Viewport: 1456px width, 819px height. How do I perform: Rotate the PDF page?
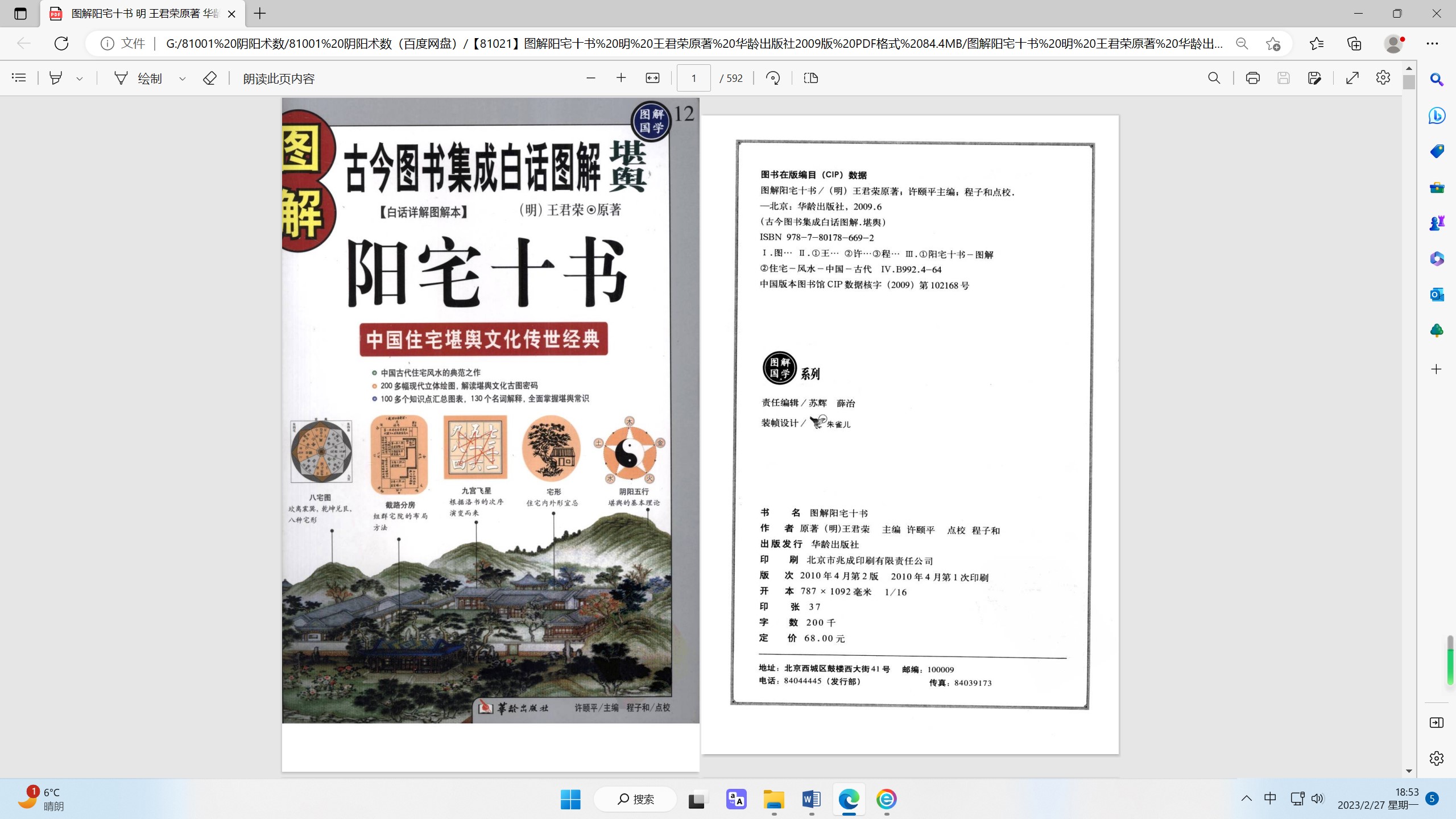click(x=773, y=78)
